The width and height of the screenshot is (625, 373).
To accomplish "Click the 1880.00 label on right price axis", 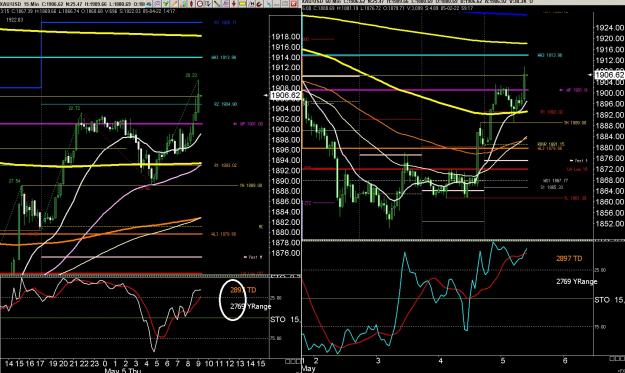I will click(x=610, y=147).
